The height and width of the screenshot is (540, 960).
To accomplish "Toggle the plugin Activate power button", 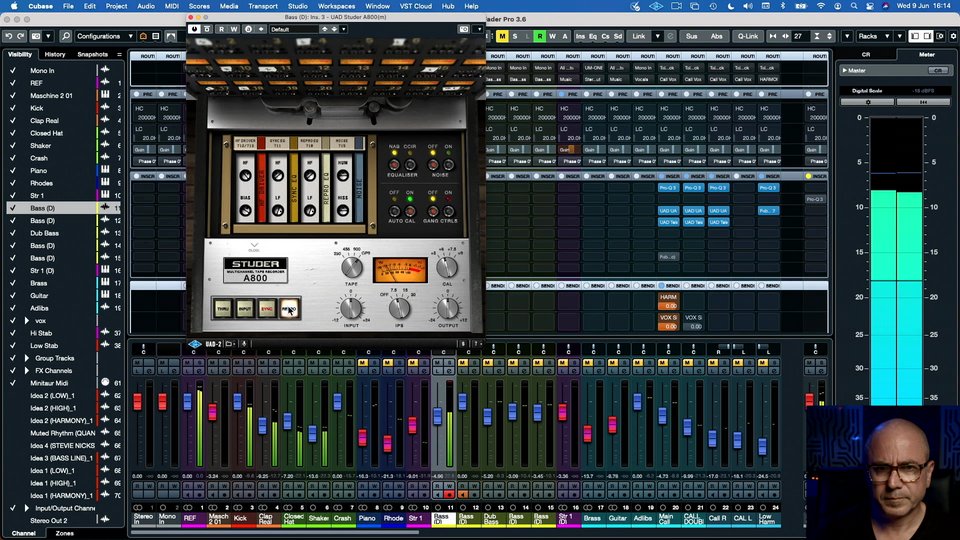I will 195,29.
